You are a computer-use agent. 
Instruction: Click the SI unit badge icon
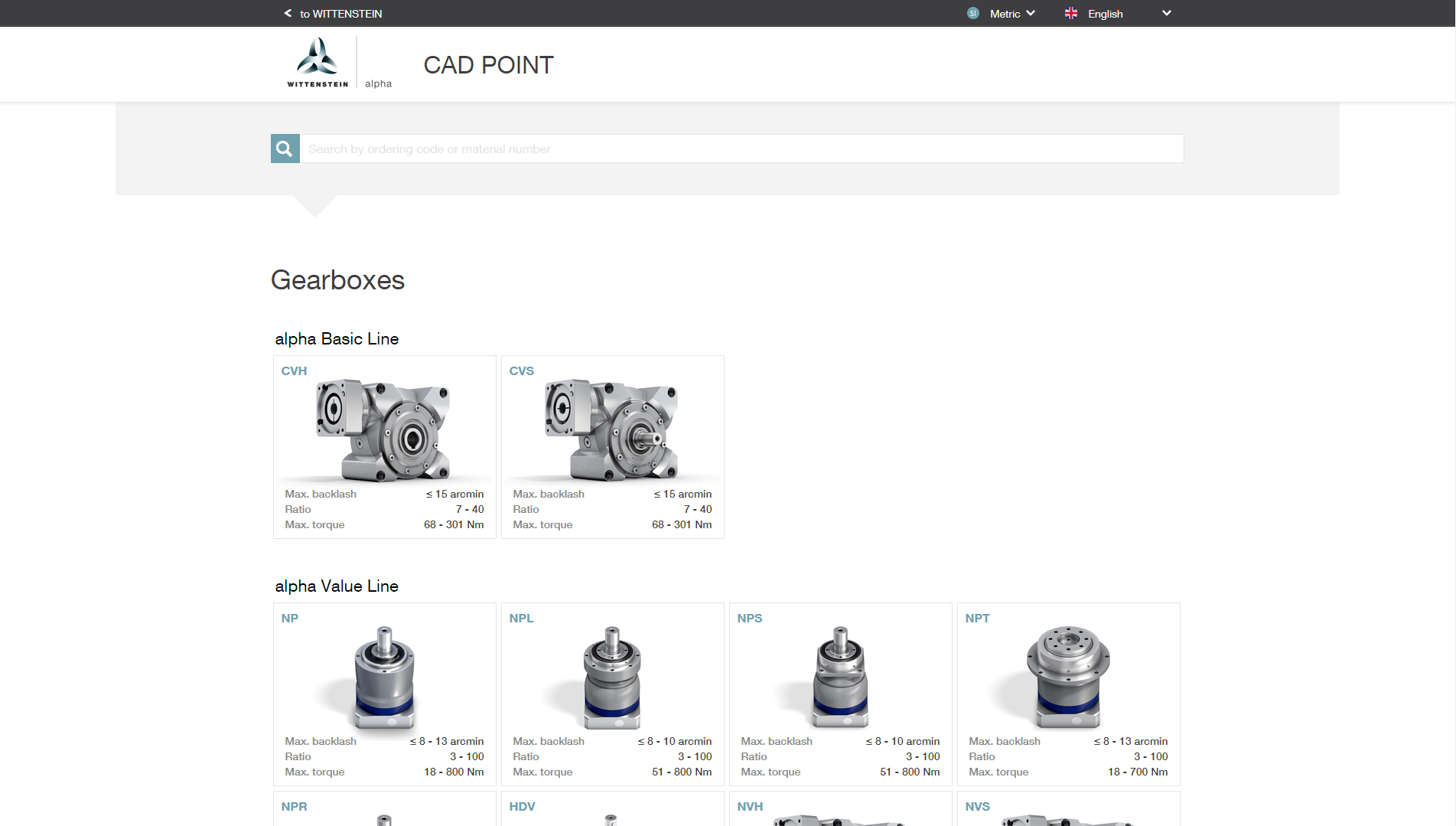tap(972, 13)
